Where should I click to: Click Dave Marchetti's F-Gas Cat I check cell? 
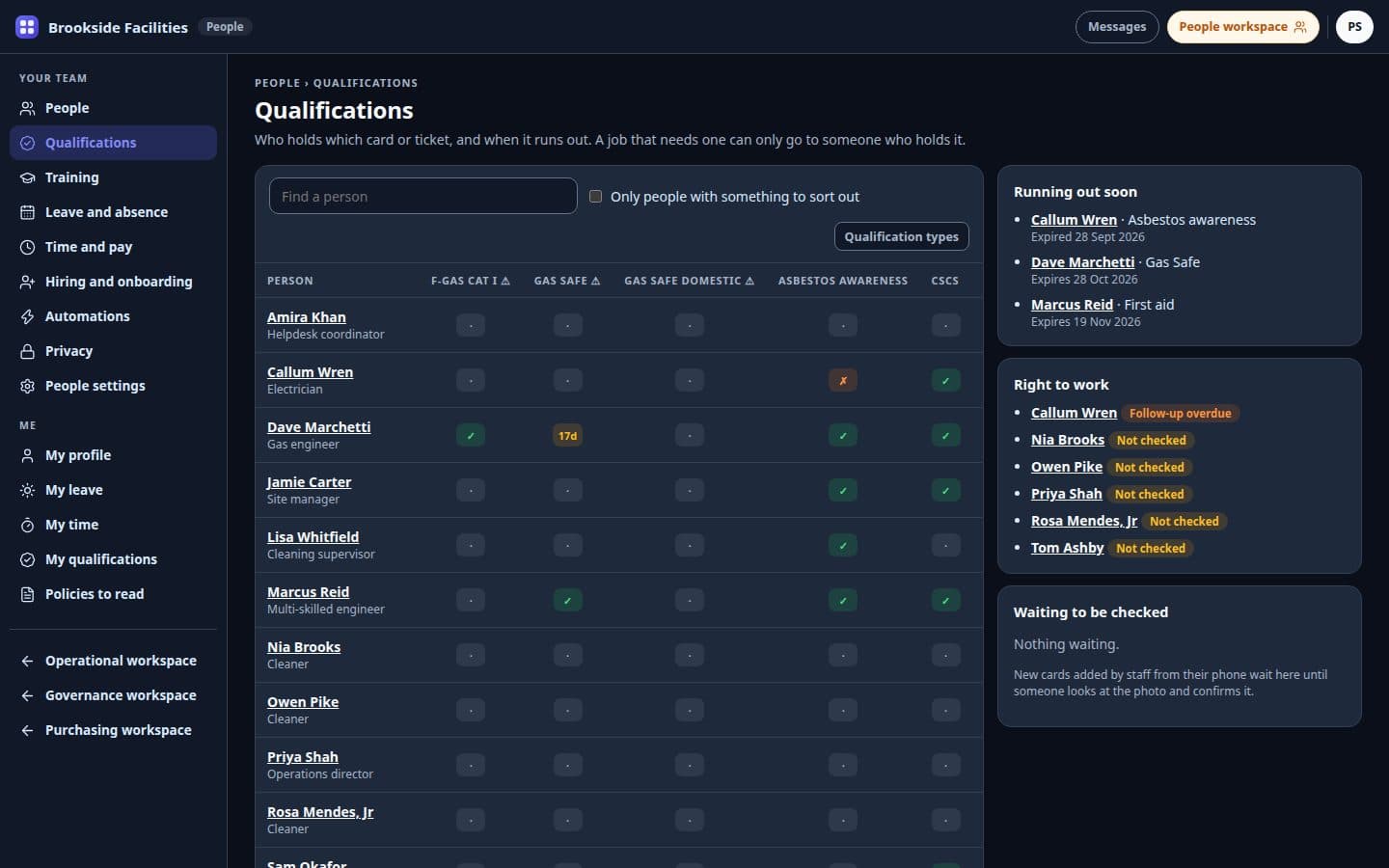click(x=471, y=436)
